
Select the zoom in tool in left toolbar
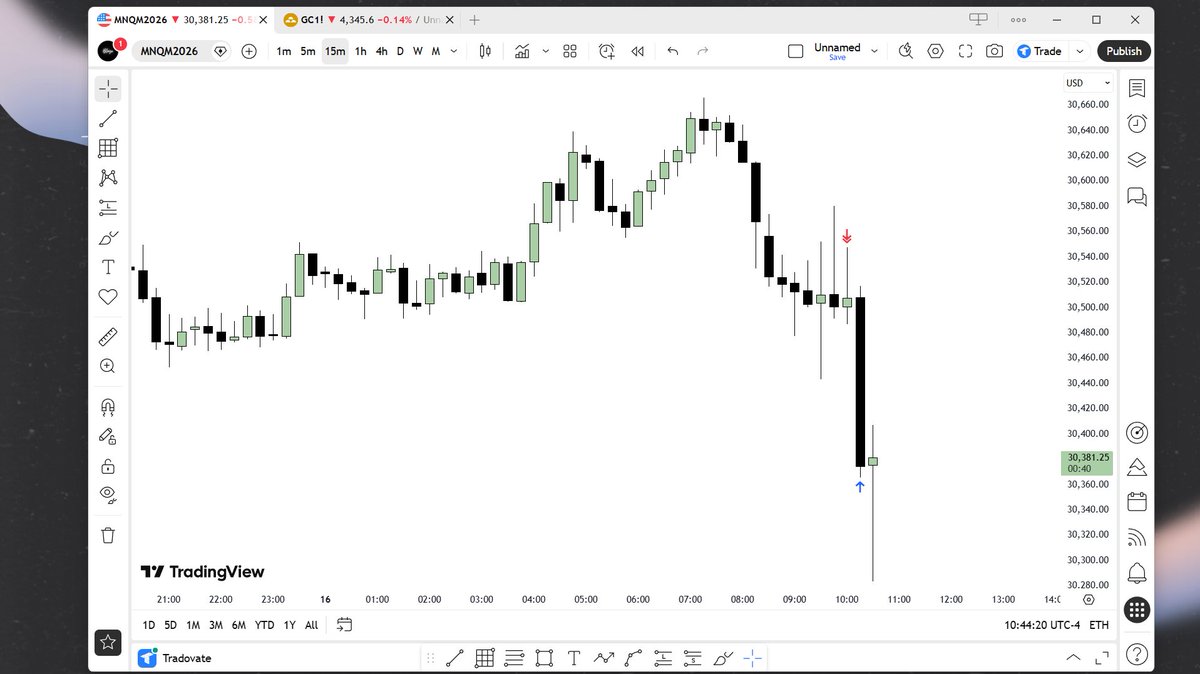(108, 366)
